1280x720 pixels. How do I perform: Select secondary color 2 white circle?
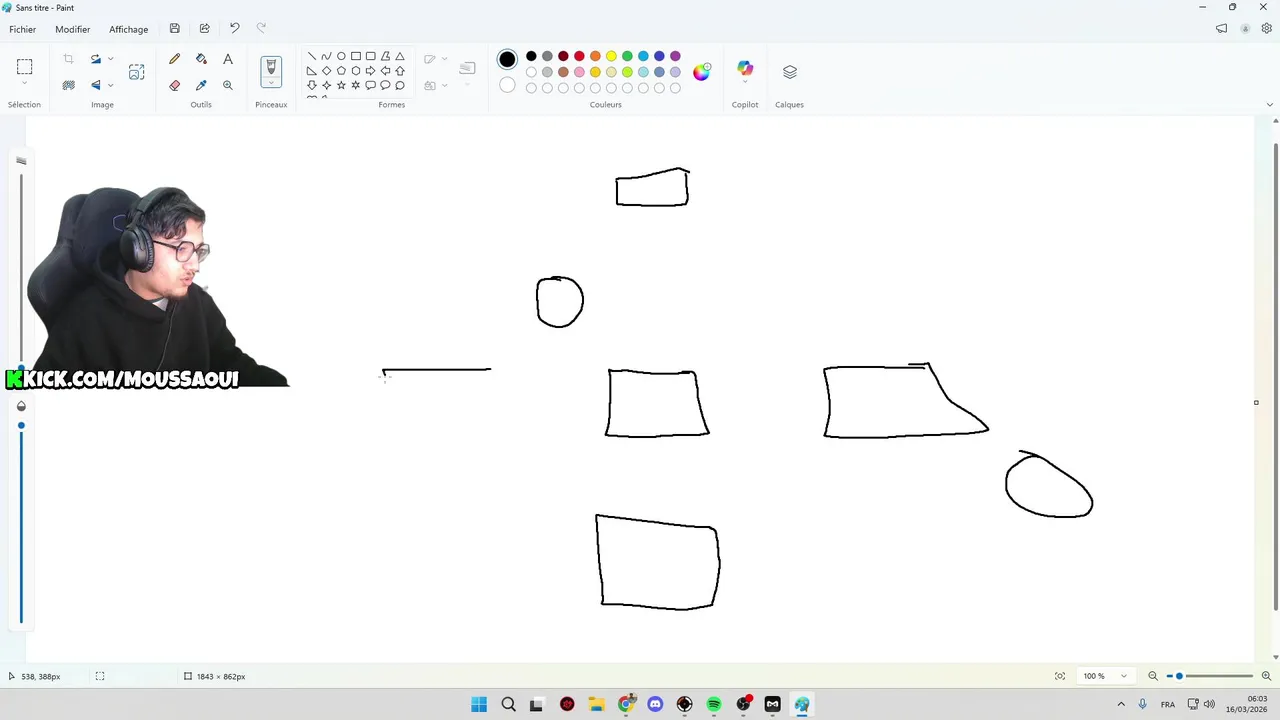click(x=507, y=86)
